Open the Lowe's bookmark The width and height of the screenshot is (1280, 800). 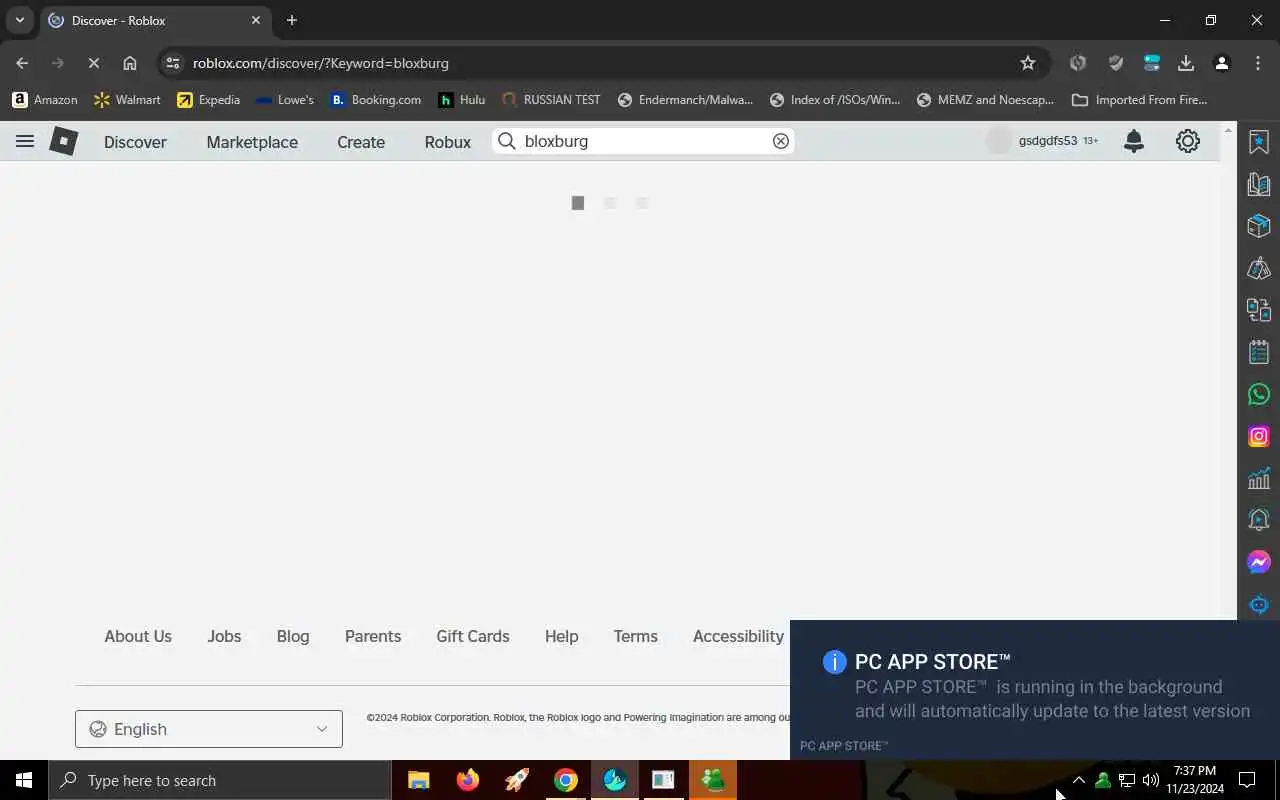click(x=285, y=100)
